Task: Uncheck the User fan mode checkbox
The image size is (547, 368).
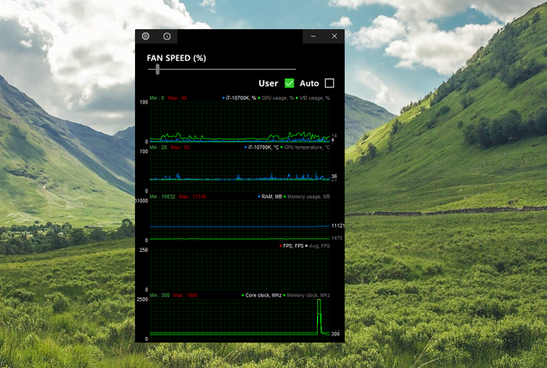Action: 289,83
